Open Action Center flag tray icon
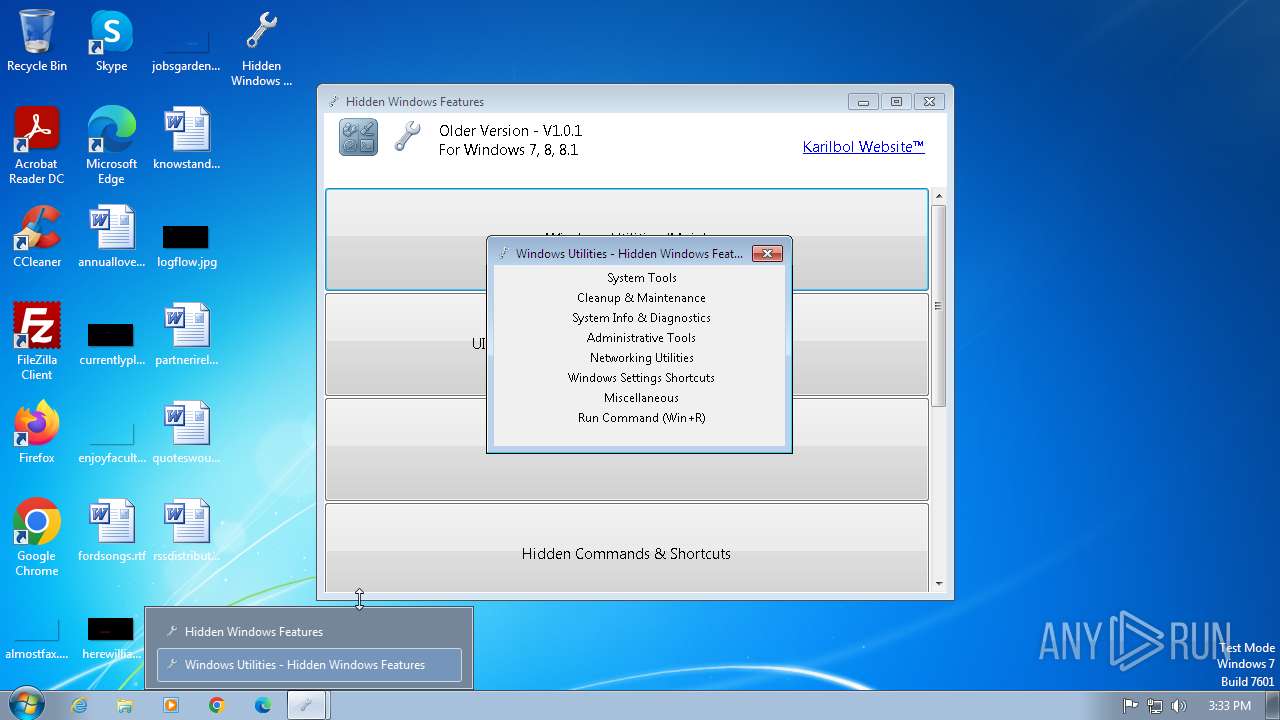This screenshot has height=720, width=1280. 1131,705
